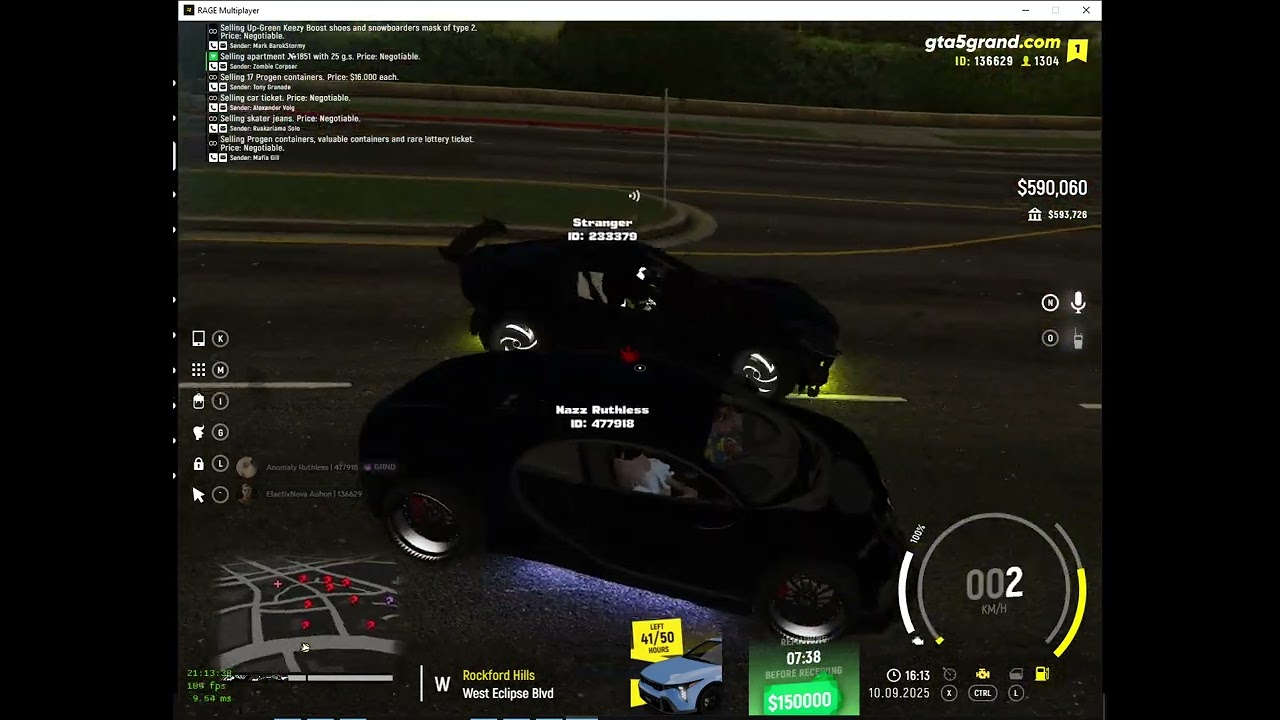The width and height of the screenshot is (1280, 720).
Task: Click the date 10.09.2025
Action: pyautogui.click(x=899, y=693)
